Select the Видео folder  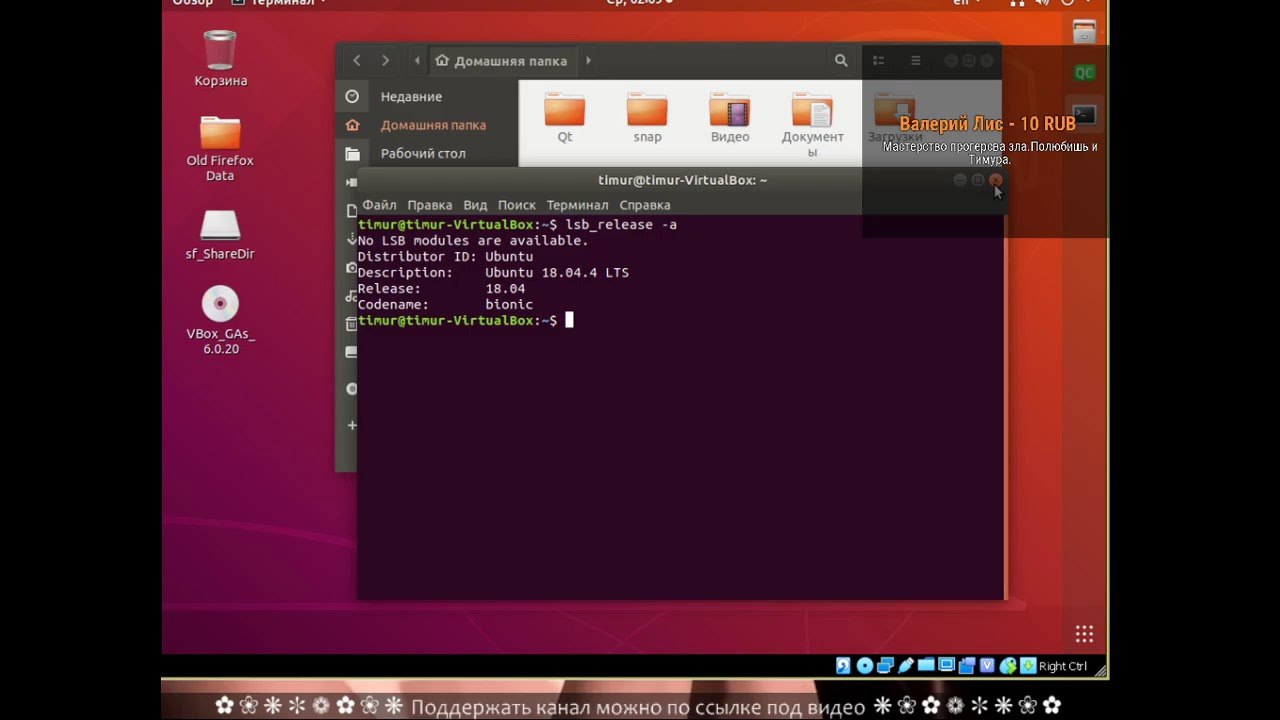[730, 118]
